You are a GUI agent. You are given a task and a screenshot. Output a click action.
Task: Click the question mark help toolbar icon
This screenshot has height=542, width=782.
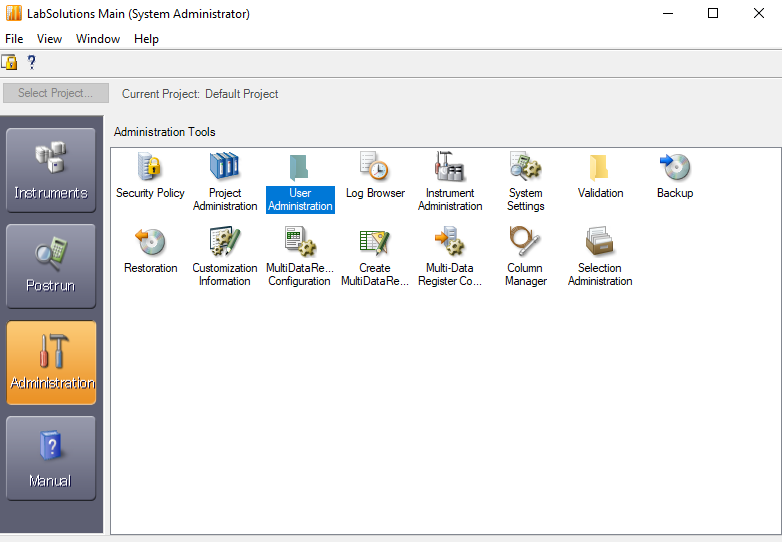coord(31,62)
